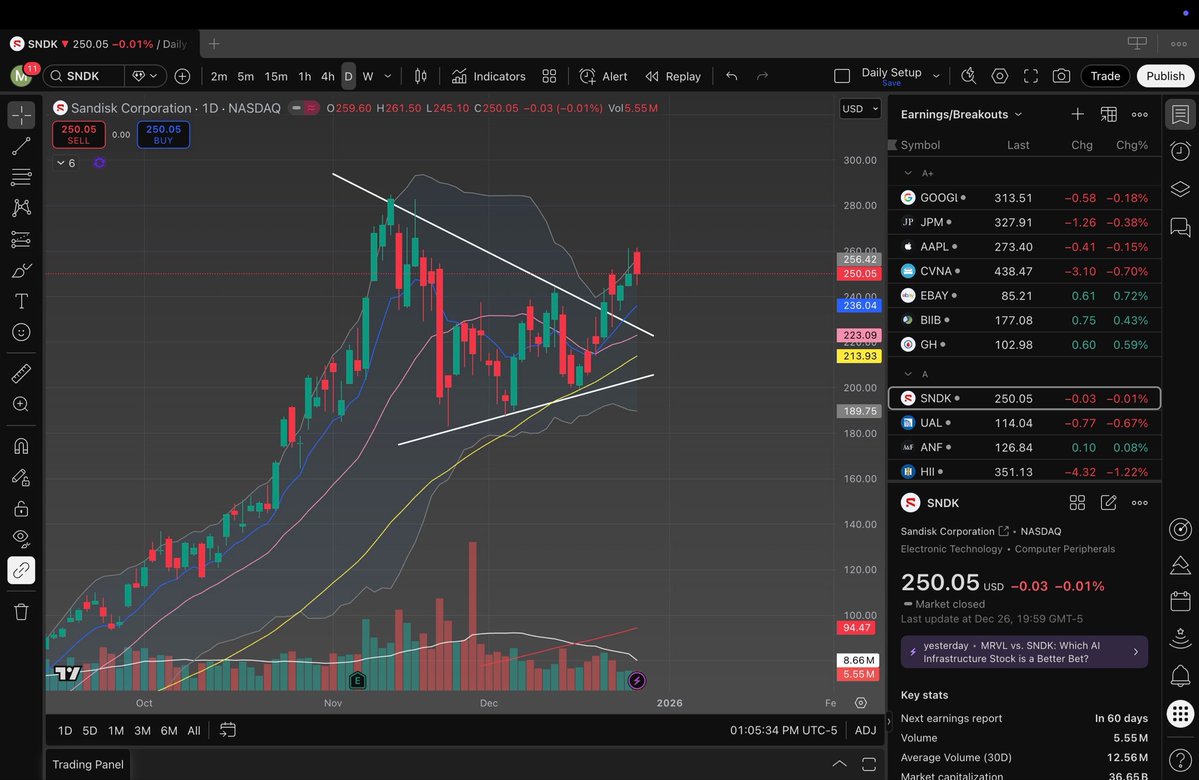Collapse the A watchlist section
Image resolution: width=1199 pixels, height=780 pixels.
pos(908,374)
